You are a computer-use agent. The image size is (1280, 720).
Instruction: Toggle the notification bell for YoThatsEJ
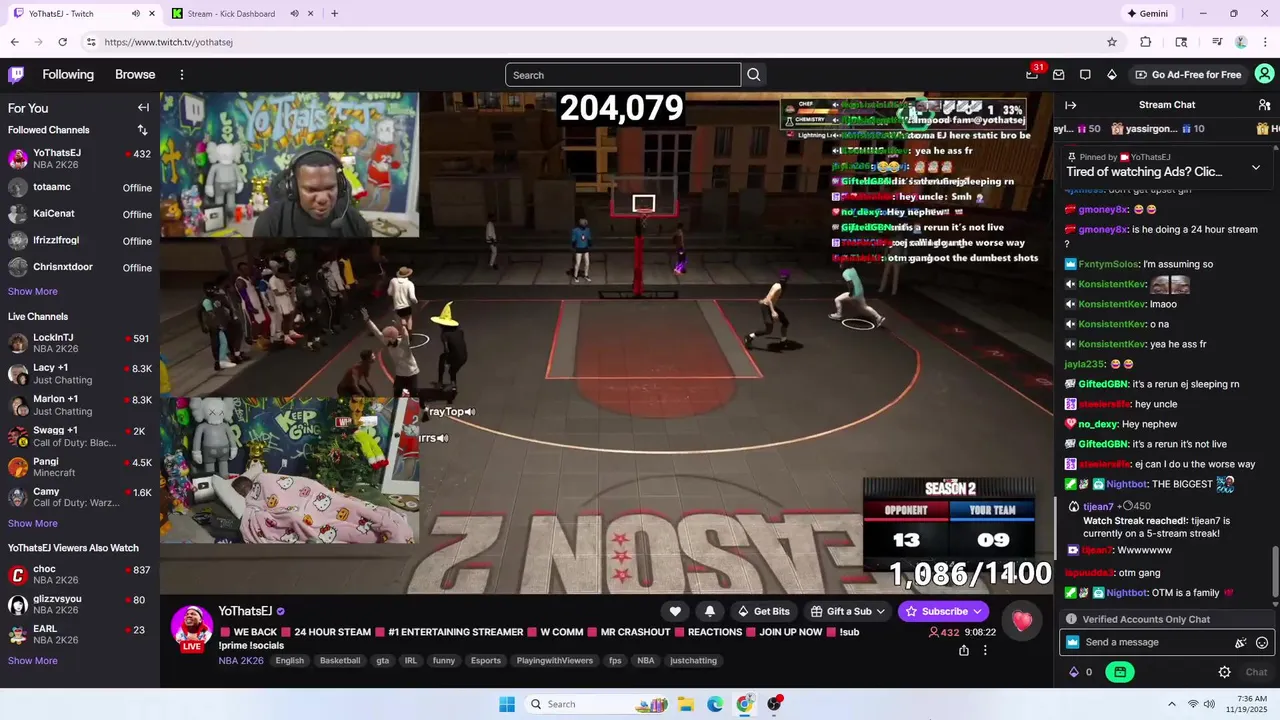710,611
